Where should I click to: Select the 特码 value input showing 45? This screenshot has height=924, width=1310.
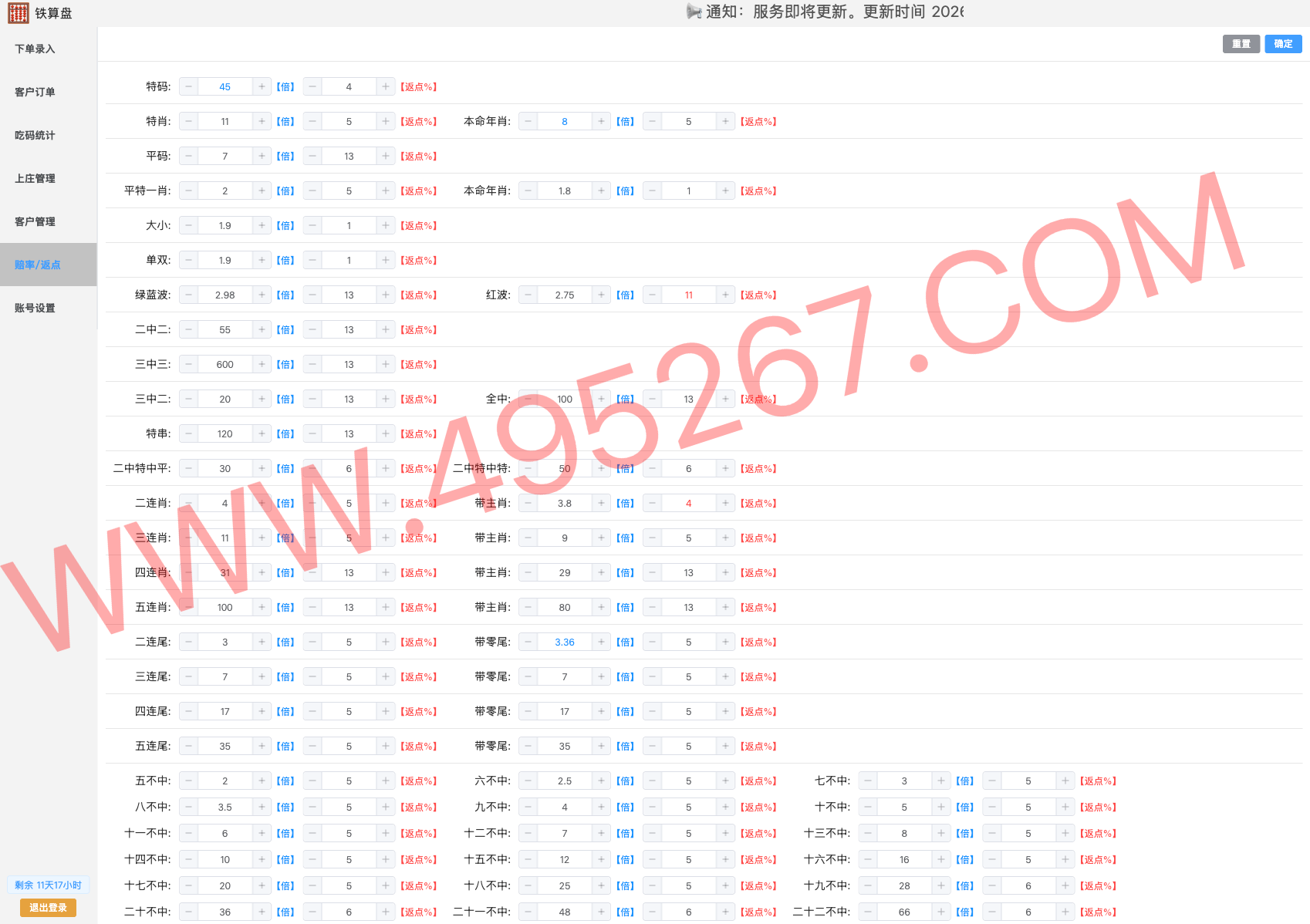225,86
